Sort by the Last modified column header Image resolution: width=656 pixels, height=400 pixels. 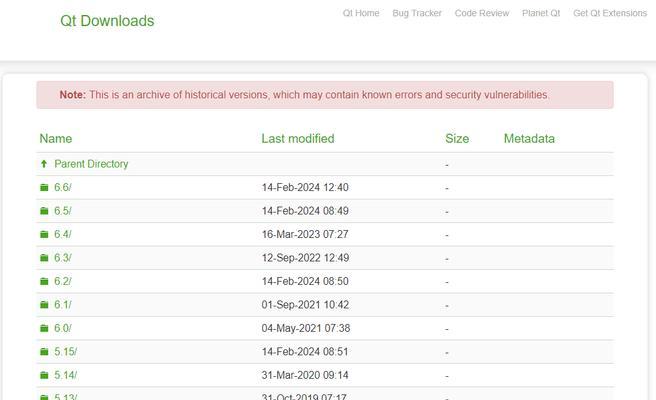click(298, 138)
